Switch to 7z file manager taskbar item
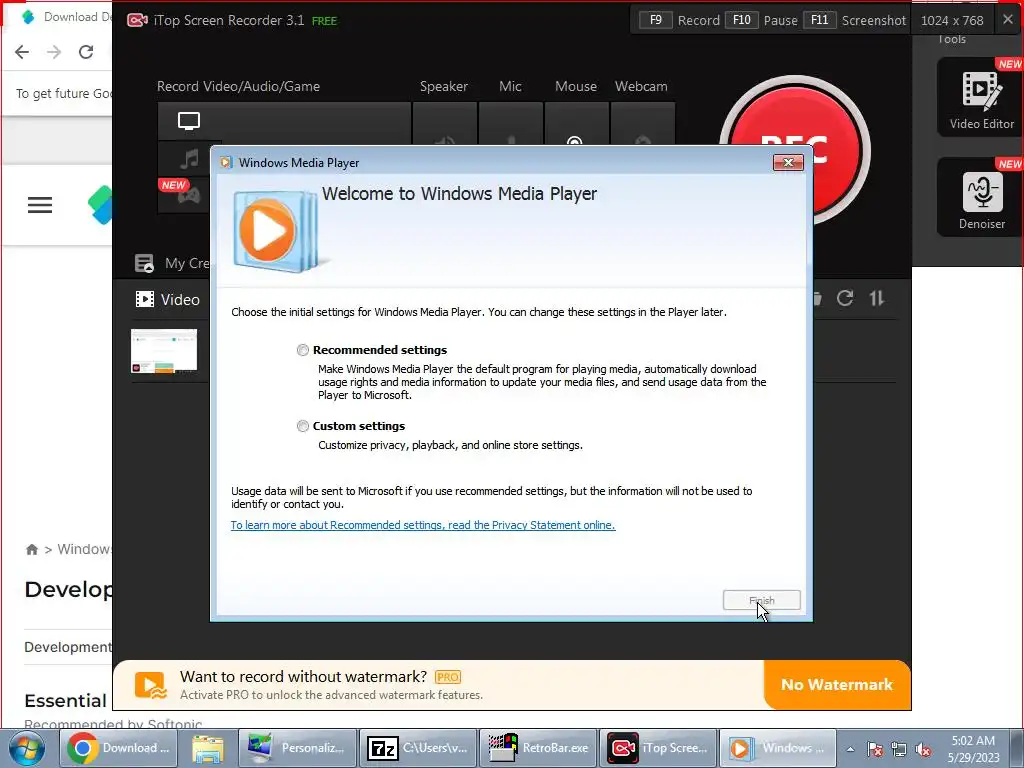 [x=418, y=748]
